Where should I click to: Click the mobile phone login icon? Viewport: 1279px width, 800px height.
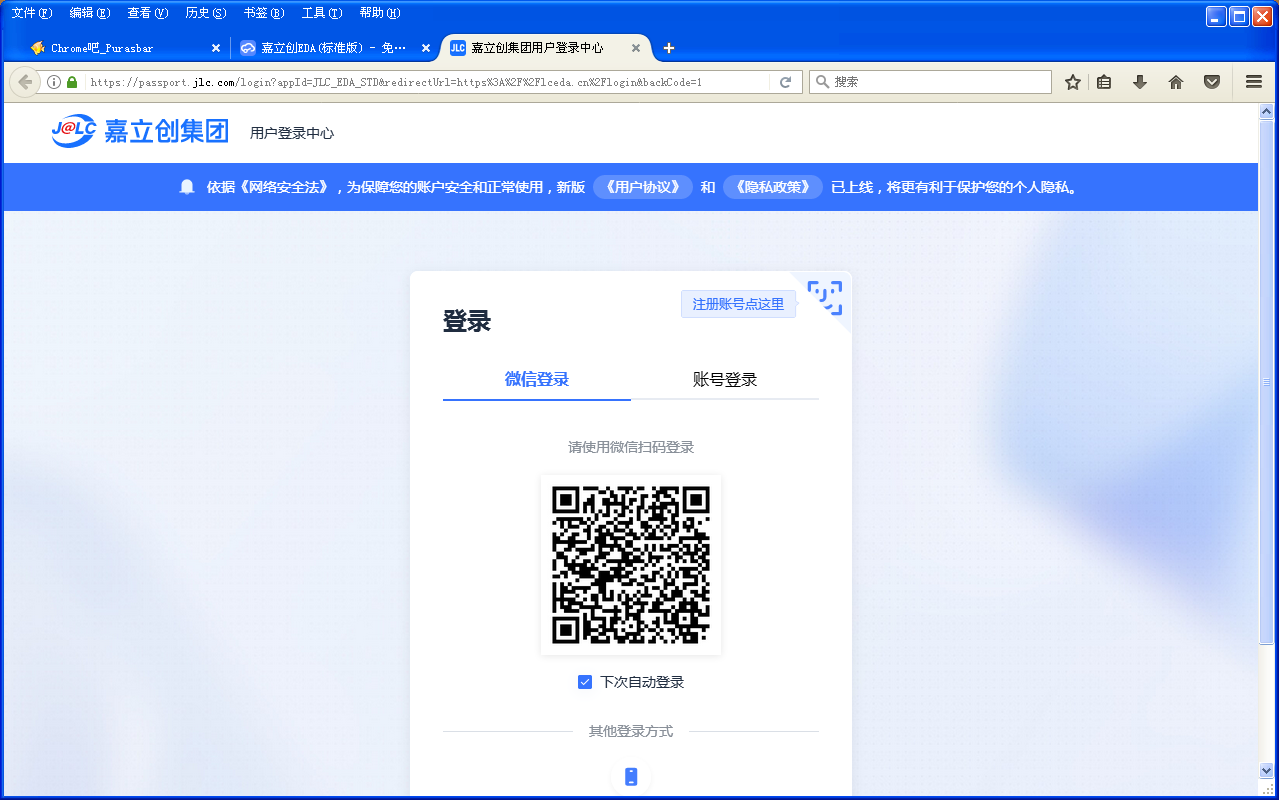(631, 777)
